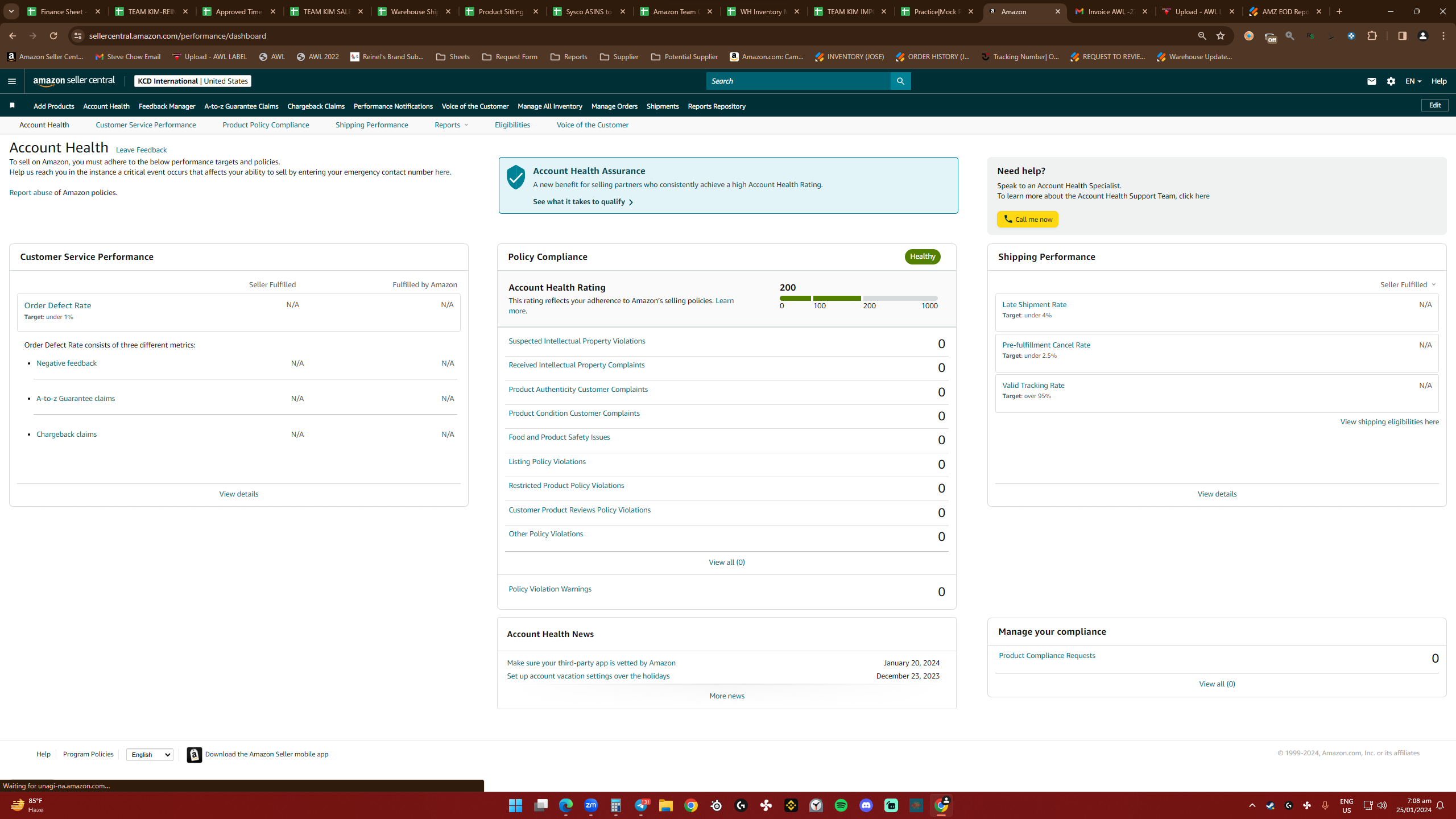The width and height of the screenshot is (1456, 819).
Task: Click the Call me now button
Action: pyautogui.click(x=1027, y=220)
